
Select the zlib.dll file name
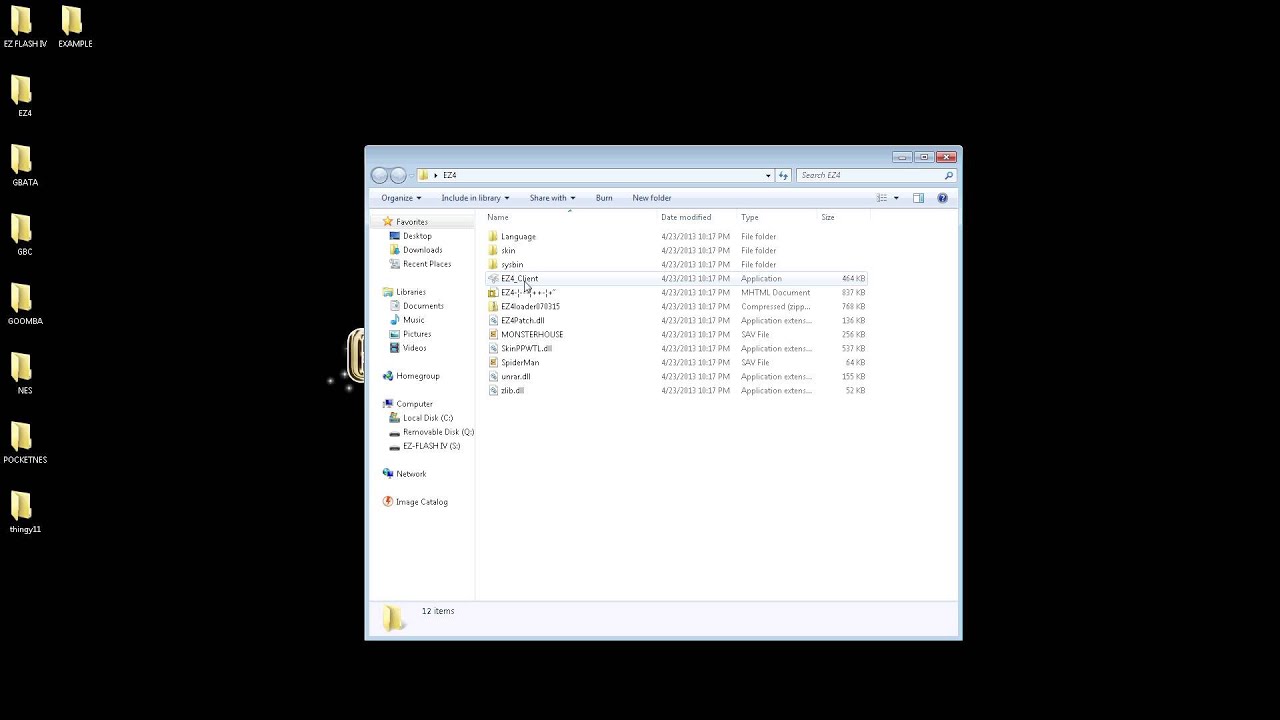tap(512, 391)
